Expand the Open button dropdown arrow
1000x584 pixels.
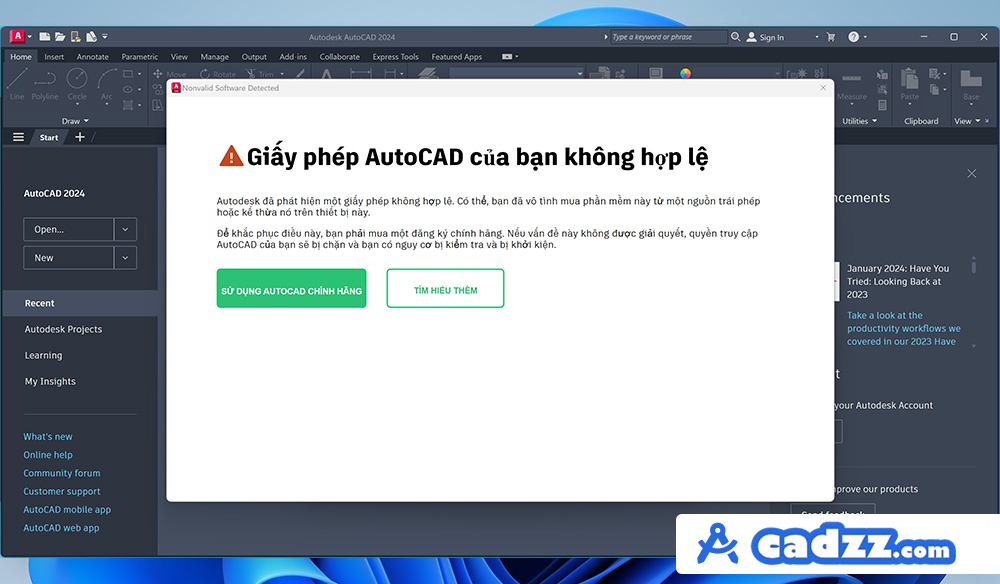coord(125,230)
